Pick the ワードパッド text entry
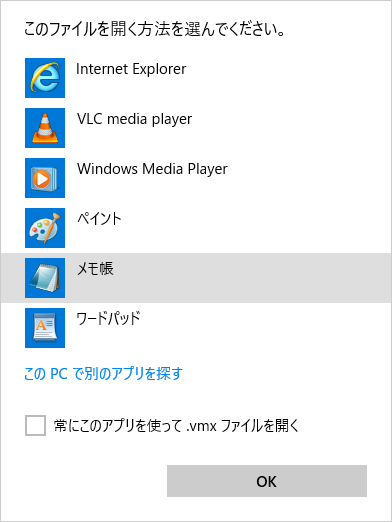 pyautogui.click(x=109, y=319)
